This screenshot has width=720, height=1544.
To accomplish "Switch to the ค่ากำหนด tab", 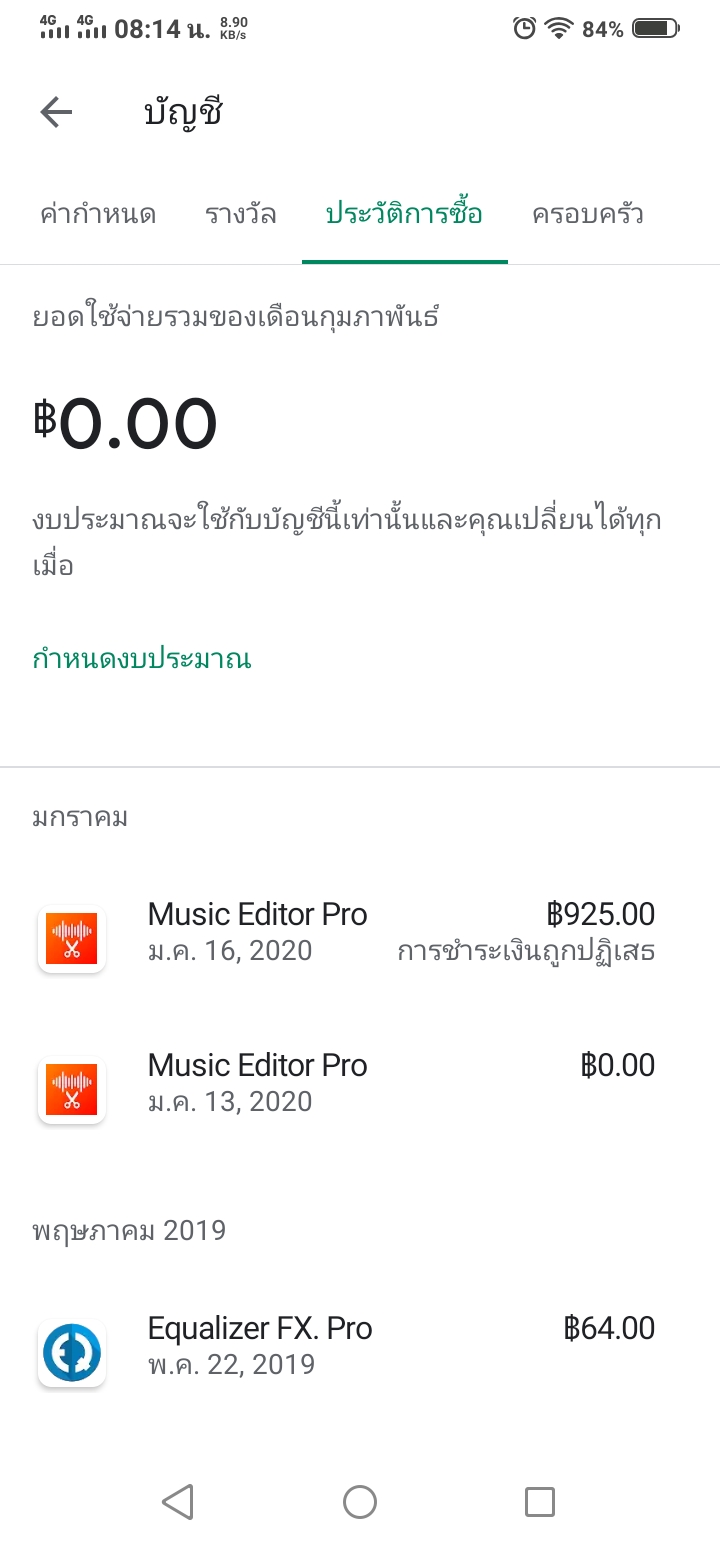I will click(98, 214).
